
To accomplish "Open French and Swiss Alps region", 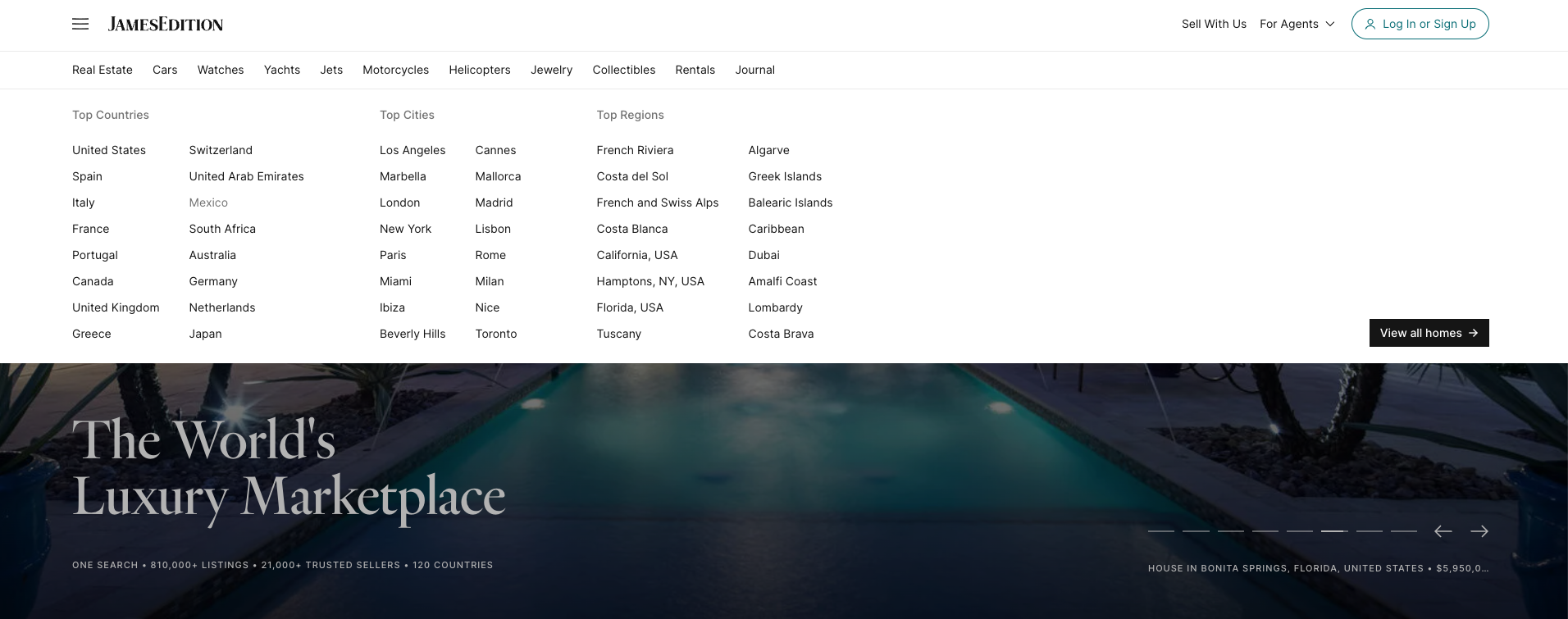I will point(658,203).
